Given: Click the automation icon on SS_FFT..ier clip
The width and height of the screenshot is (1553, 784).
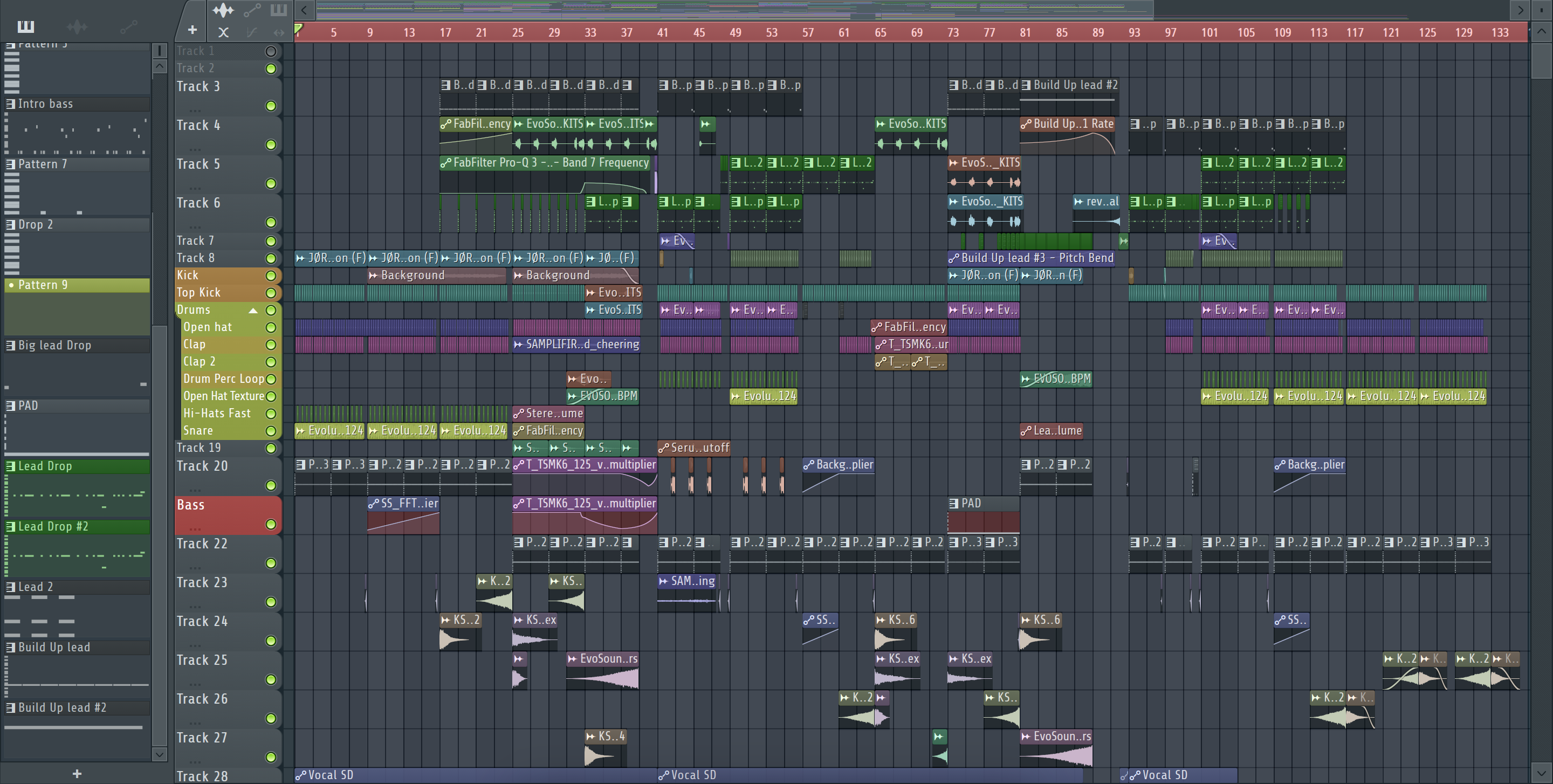Looking at the screenshot, I should click(374, 503).
